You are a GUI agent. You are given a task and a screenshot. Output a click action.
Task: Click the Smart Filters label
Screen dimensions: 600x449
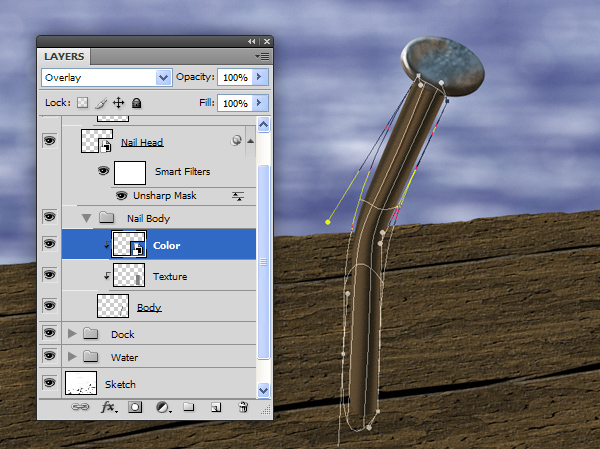coord(183,171)
